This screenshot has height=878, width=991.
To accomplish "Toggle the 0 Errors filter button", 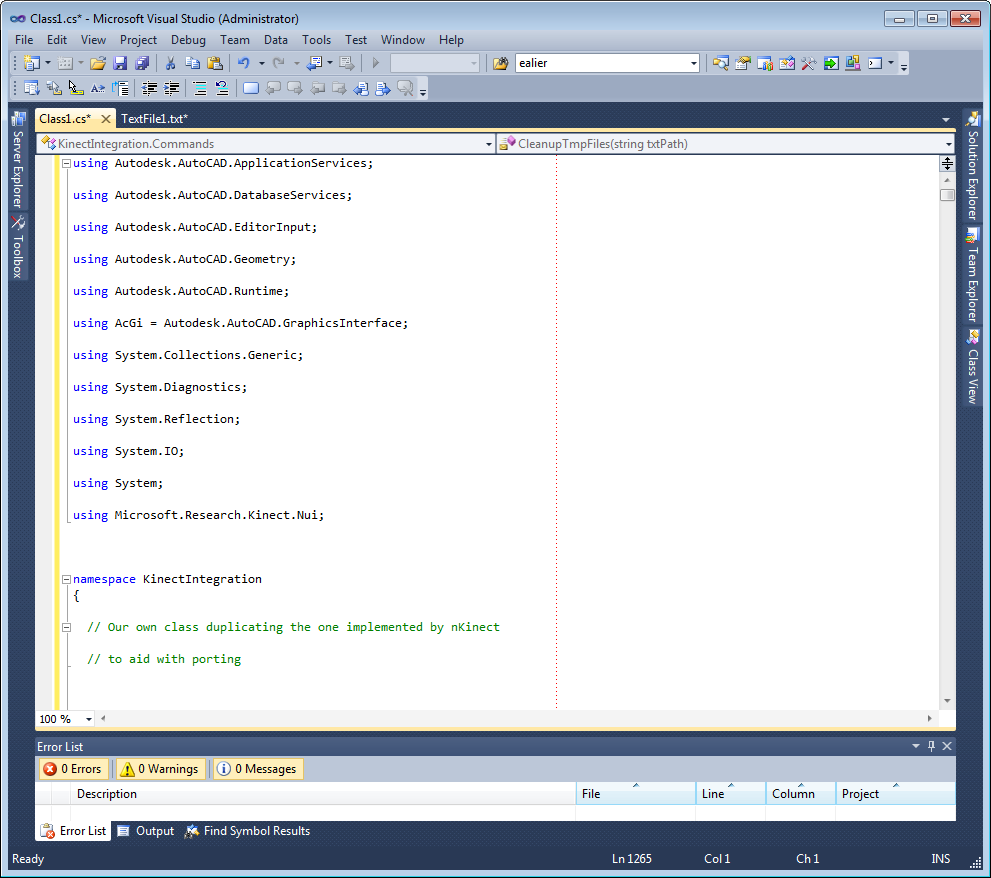I will [73, 769].
